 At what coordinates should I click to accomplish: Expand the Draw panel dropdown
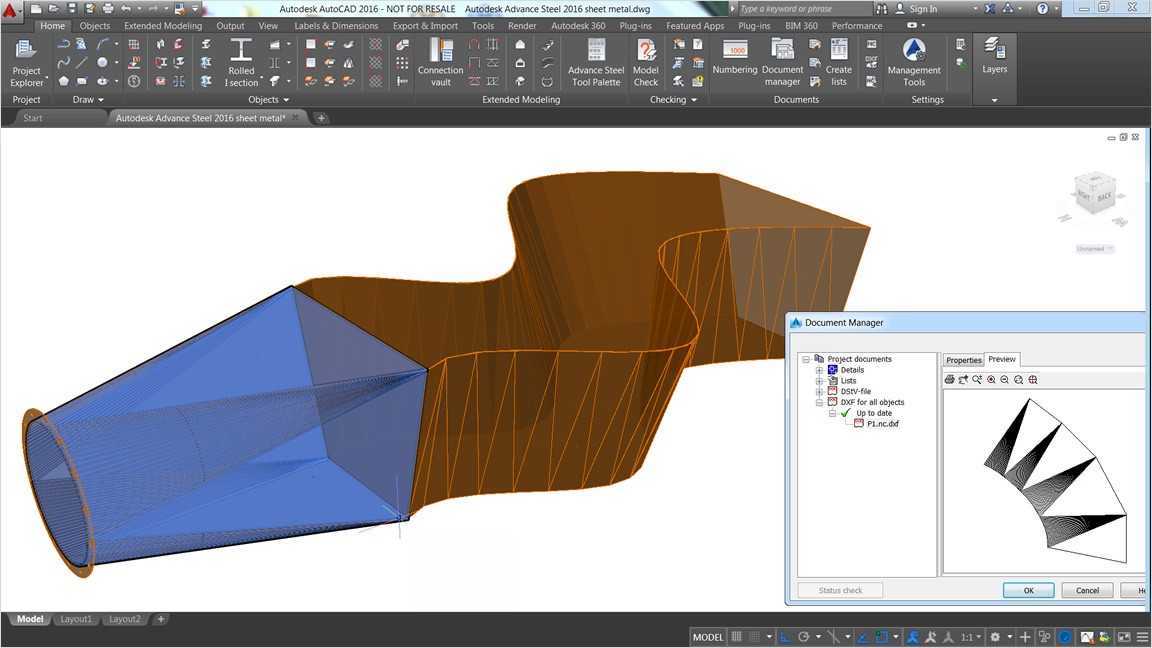coord(88,100)
